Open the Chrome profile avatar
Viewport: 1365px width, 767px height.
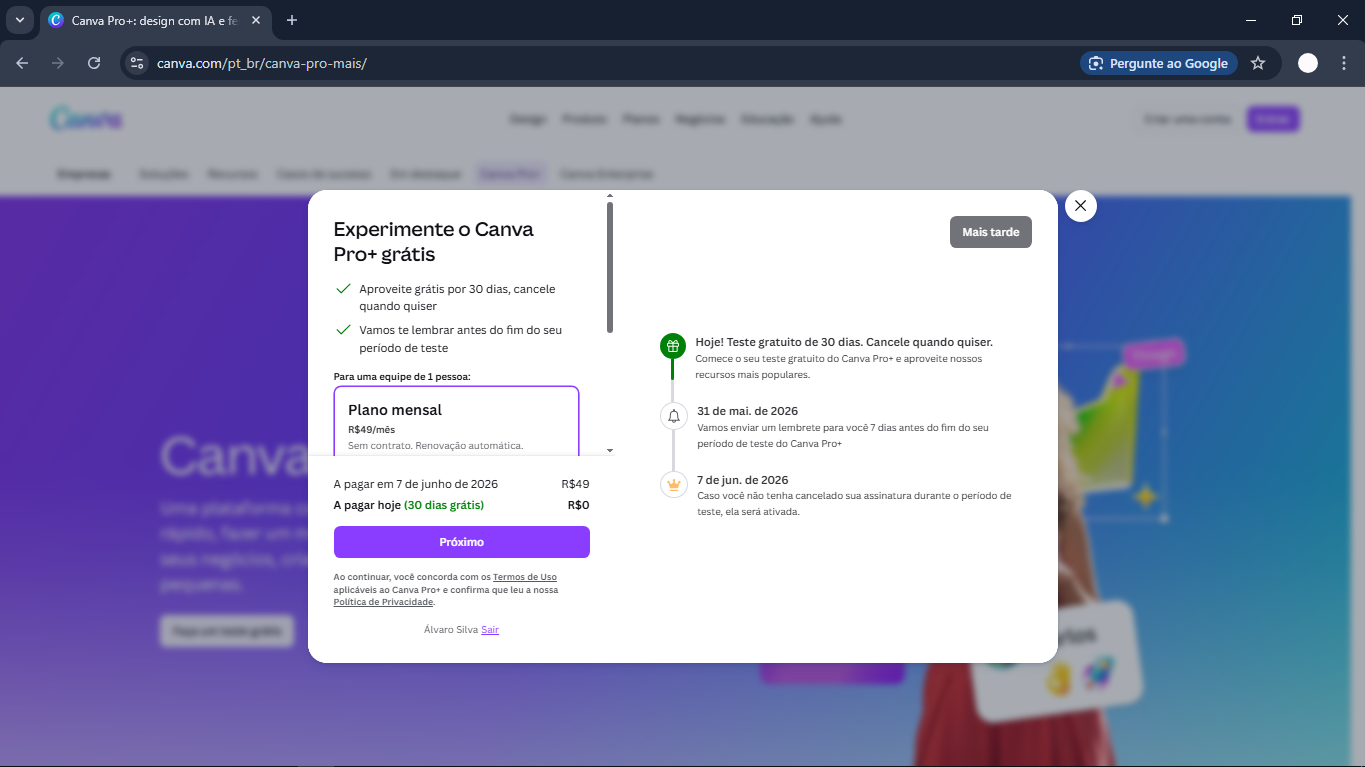[x=1308, y=63]
